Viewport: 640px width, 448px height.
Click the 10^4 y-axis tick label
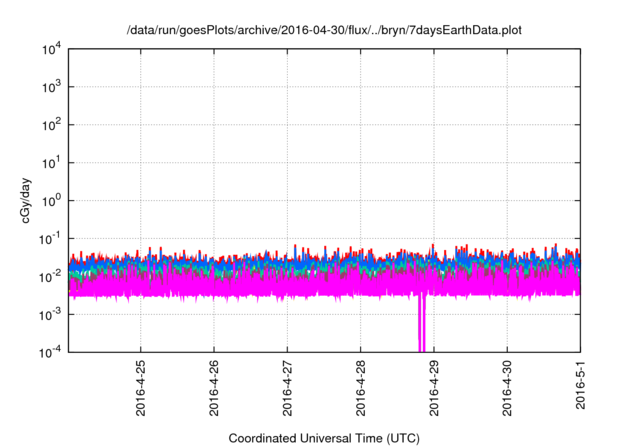tap(51, 50)
